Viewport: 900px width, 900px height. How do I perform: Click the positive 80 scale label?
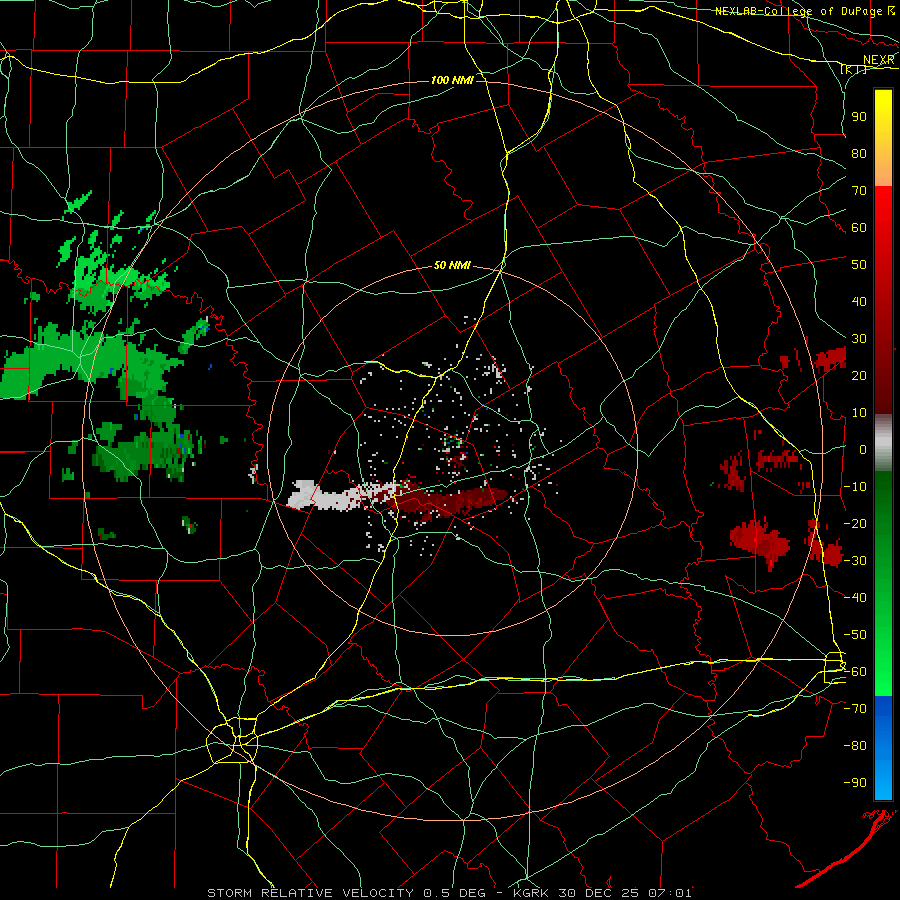pos(859,154)
